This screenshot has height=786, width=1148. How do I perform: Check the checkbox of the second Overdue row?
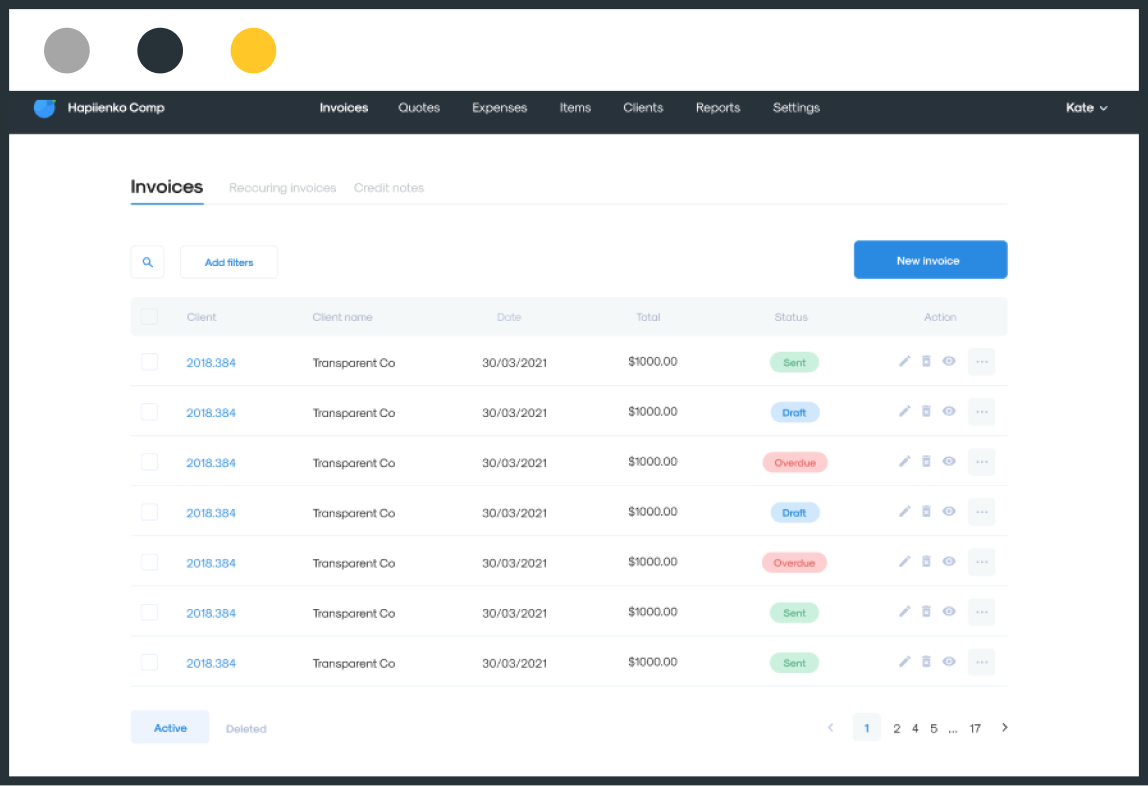point(149,562)
